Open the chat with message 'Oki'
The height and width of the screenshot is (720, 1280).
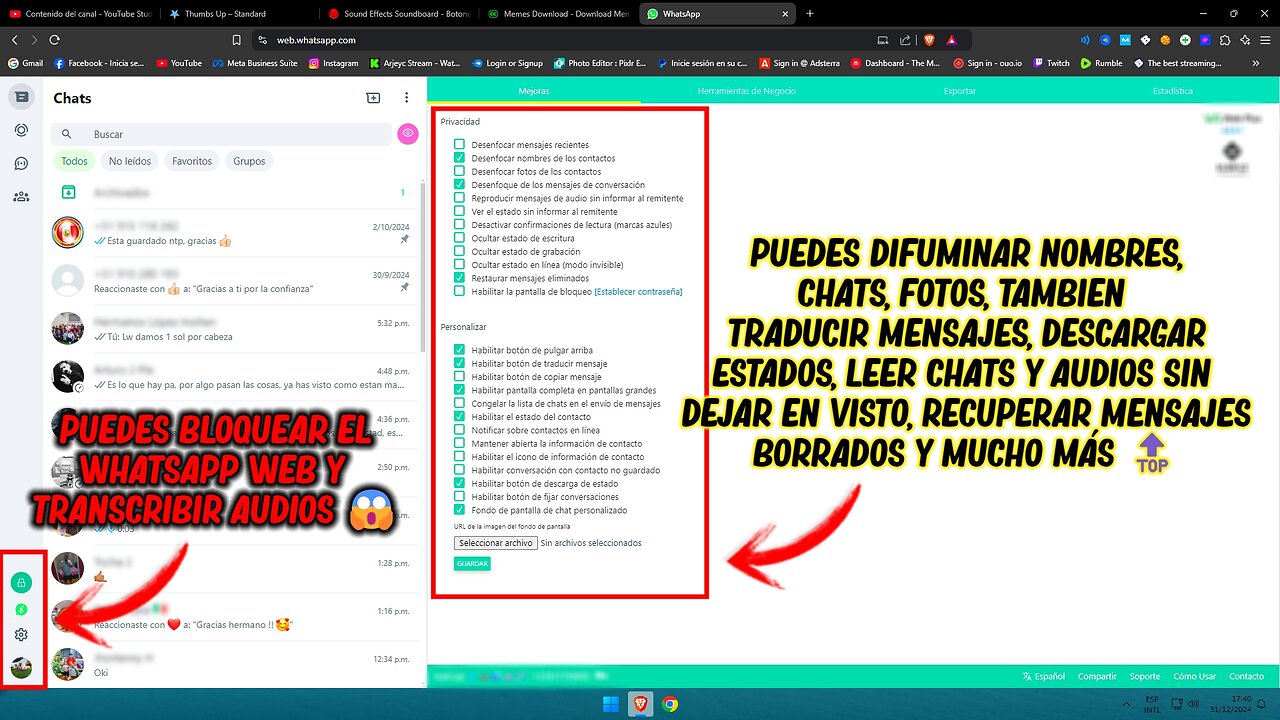235,664
